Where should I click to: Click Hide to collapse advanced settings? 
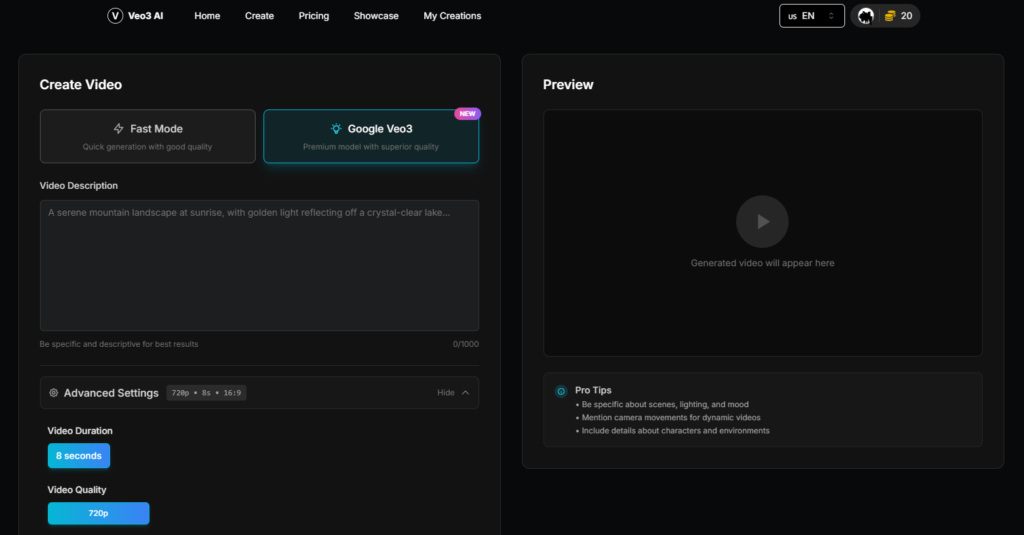tap(446, 393)
